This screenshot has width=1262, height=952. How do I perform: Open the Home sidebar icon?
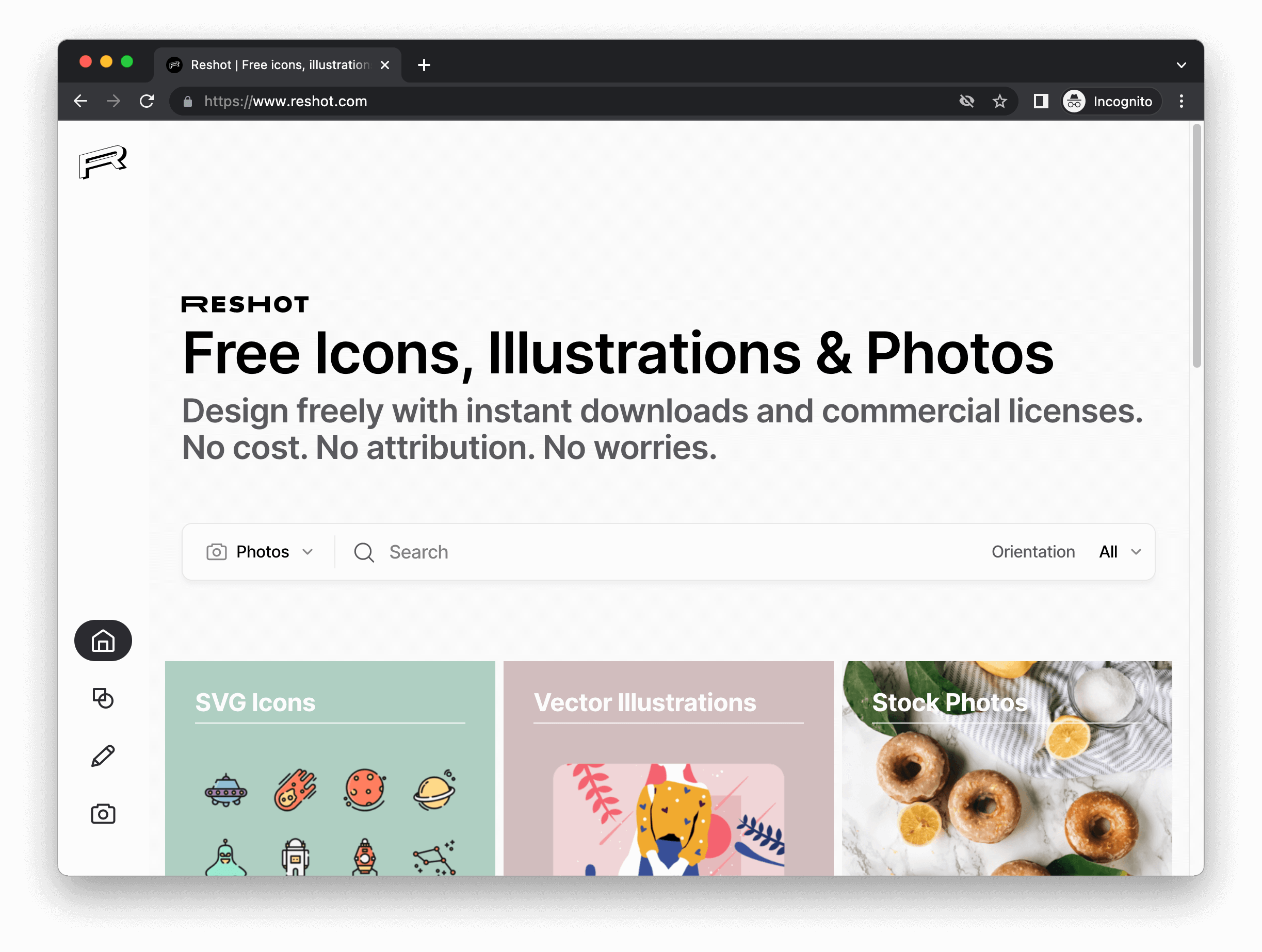[103, 641]
